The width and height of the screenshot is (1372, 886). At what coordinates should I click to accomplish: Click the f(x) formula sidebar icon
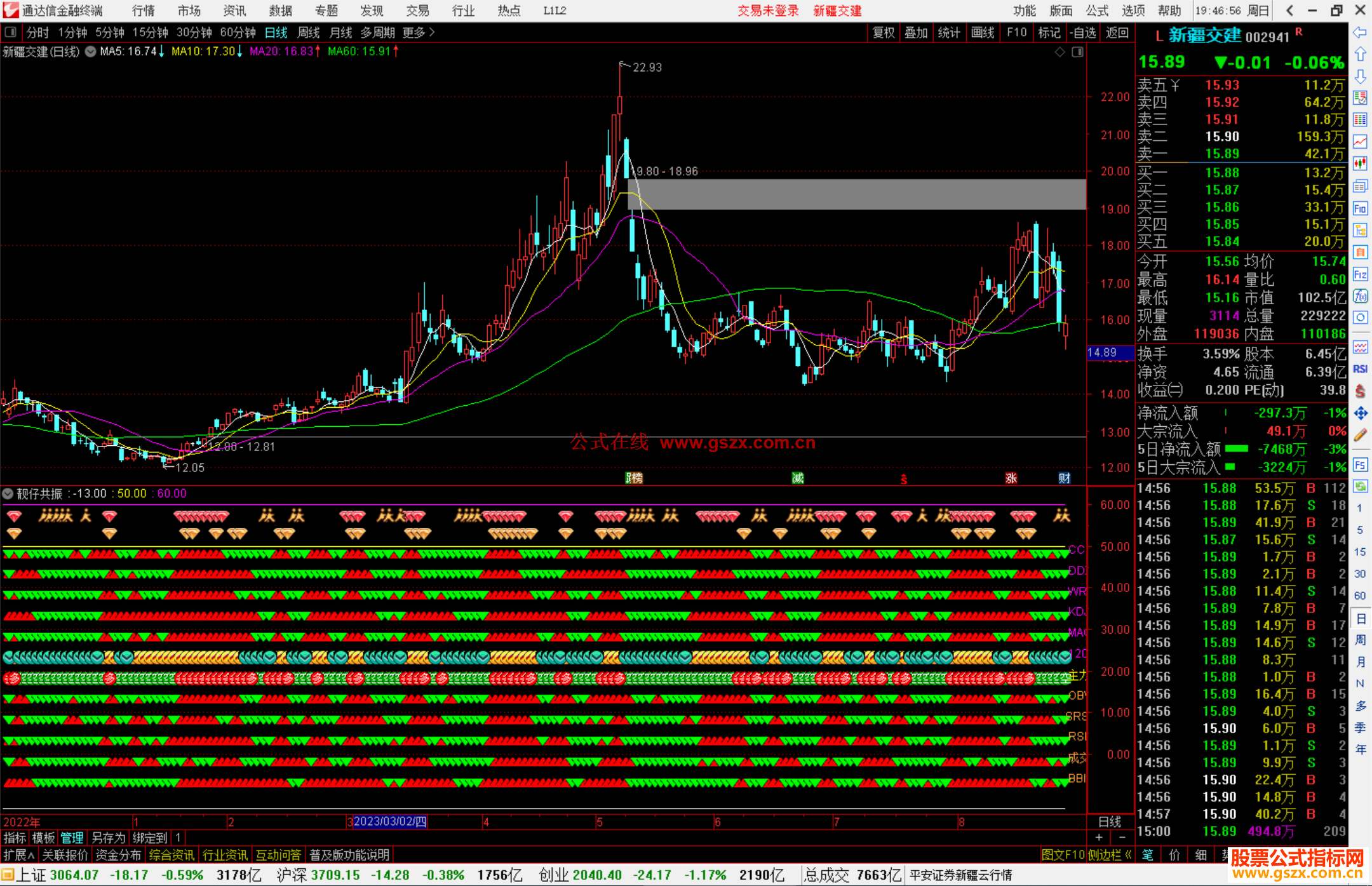[x=1360, y=297]
